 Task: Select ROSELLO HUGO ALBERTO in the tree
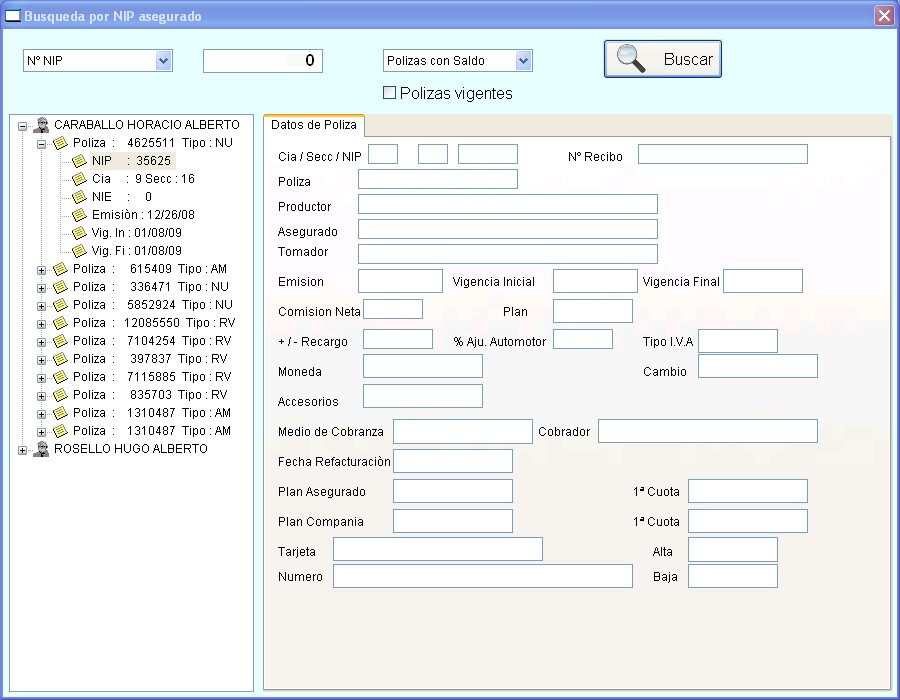(x=131, y=449)
